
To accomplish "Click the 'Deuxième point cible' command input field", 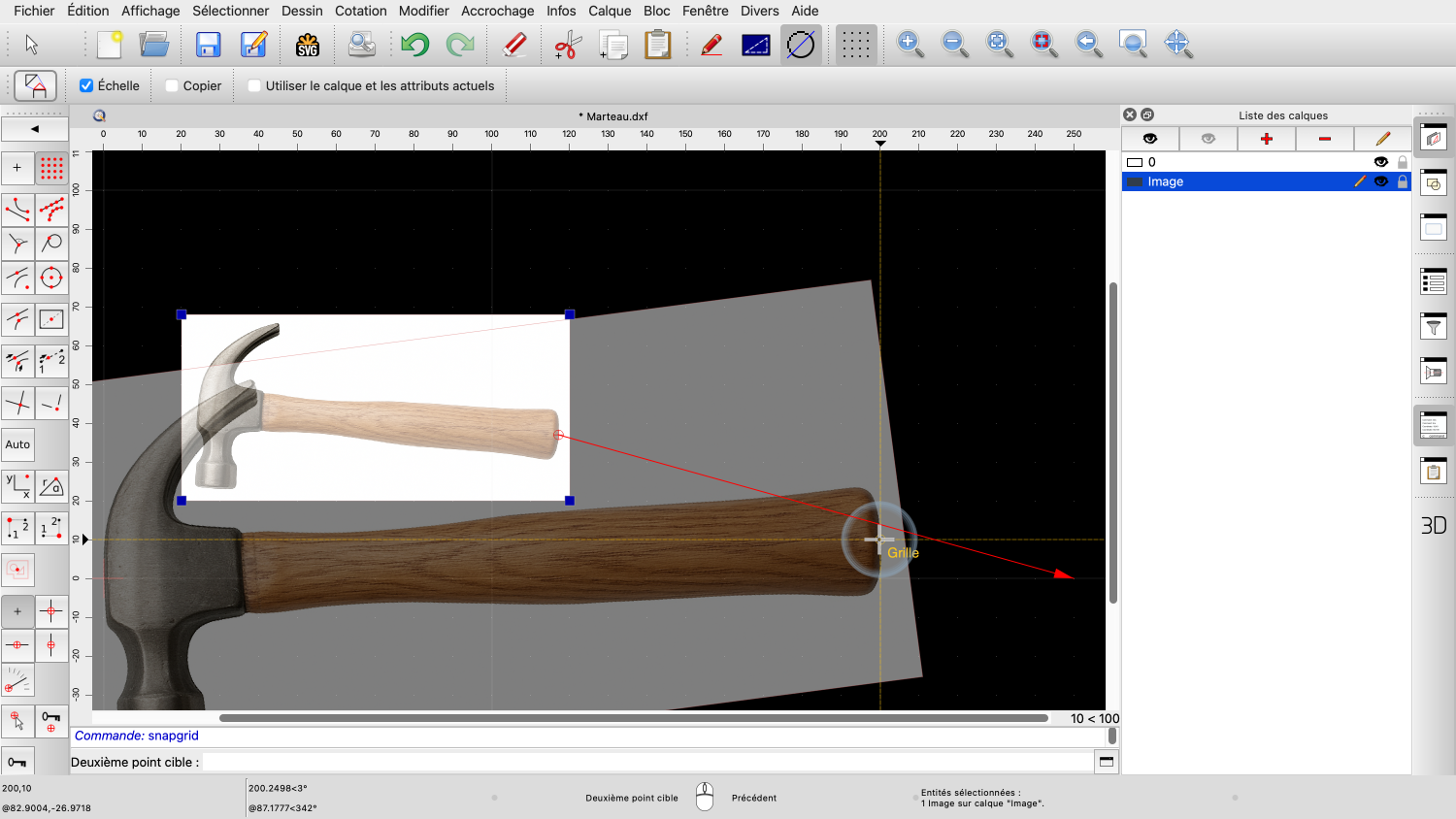I will 645,762.
